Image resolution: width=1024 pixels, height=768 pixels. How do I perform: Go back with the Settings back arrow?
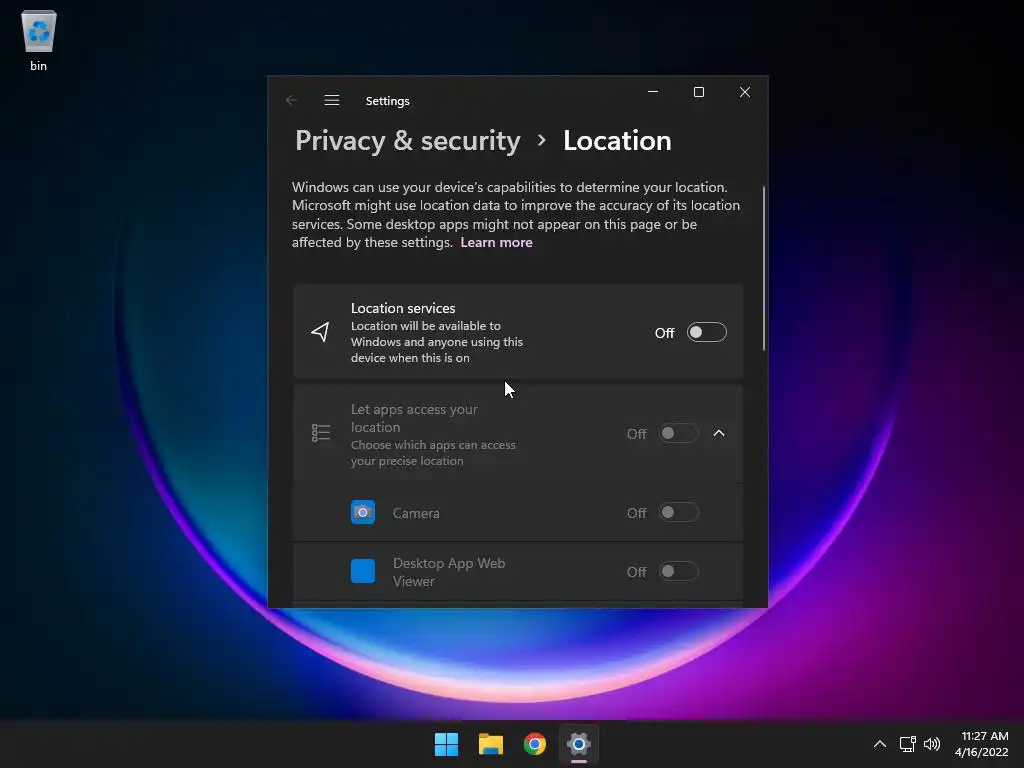(291, 101)
